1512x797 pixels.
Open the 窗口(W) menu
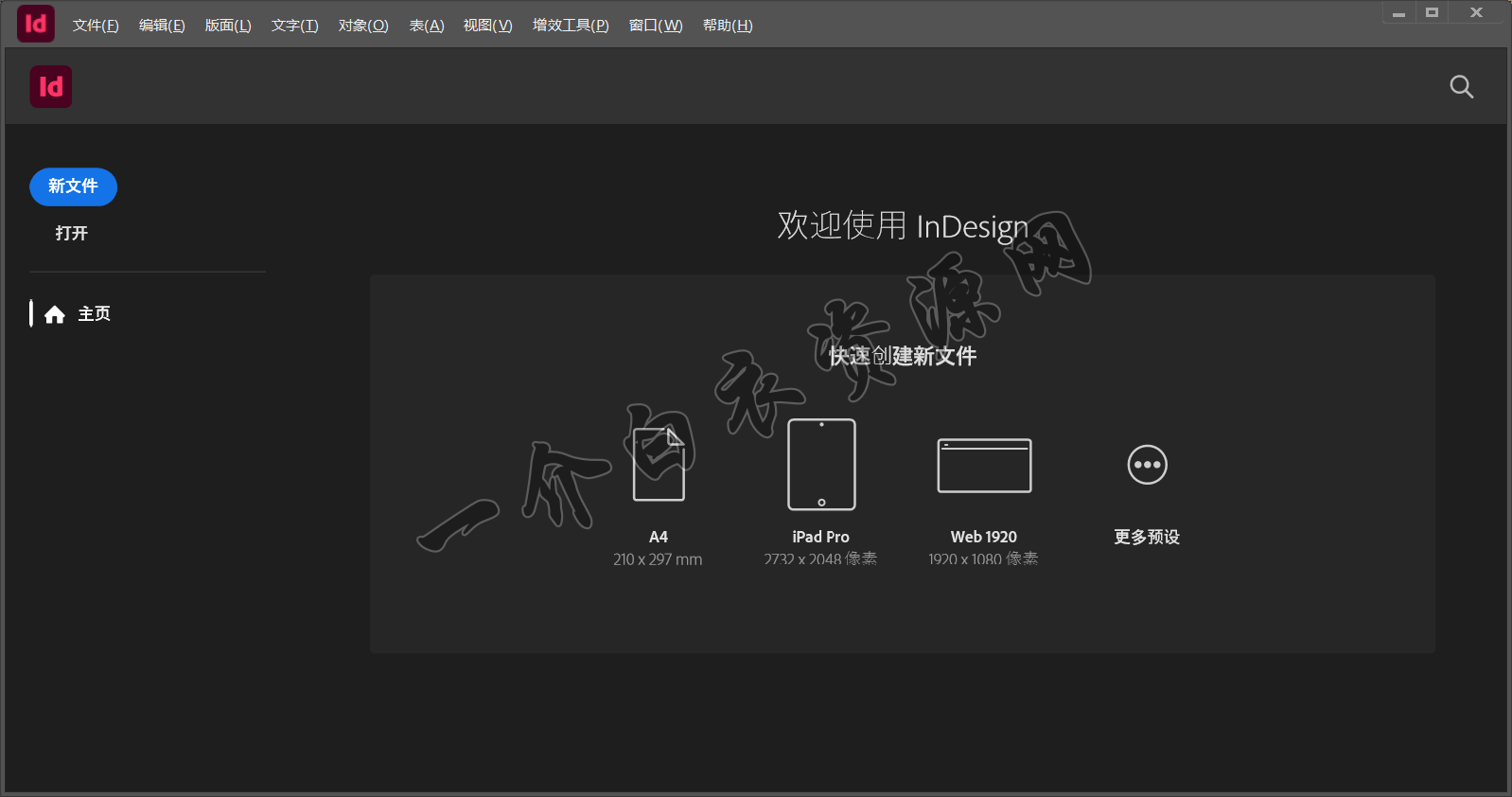tap(656, 26)
